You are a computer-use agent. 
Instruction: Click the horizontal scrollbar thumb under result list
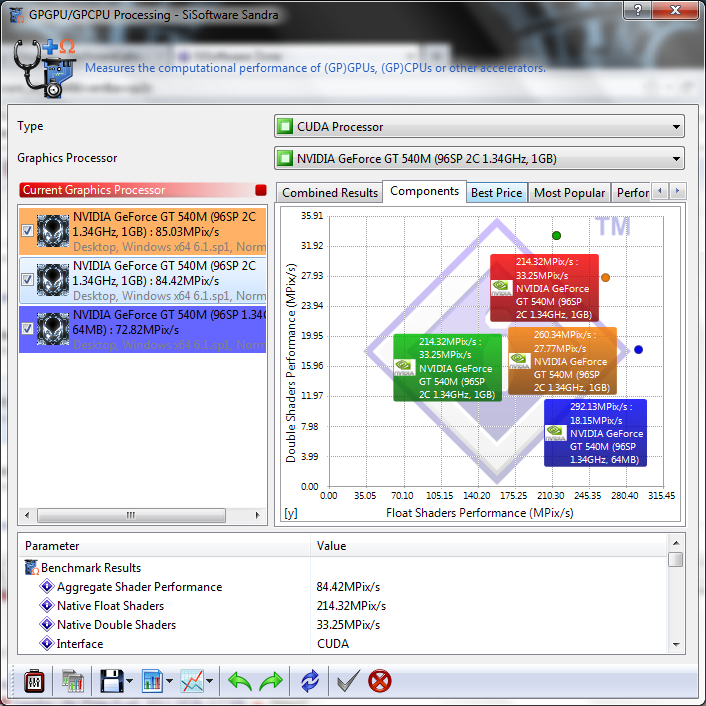131,515
